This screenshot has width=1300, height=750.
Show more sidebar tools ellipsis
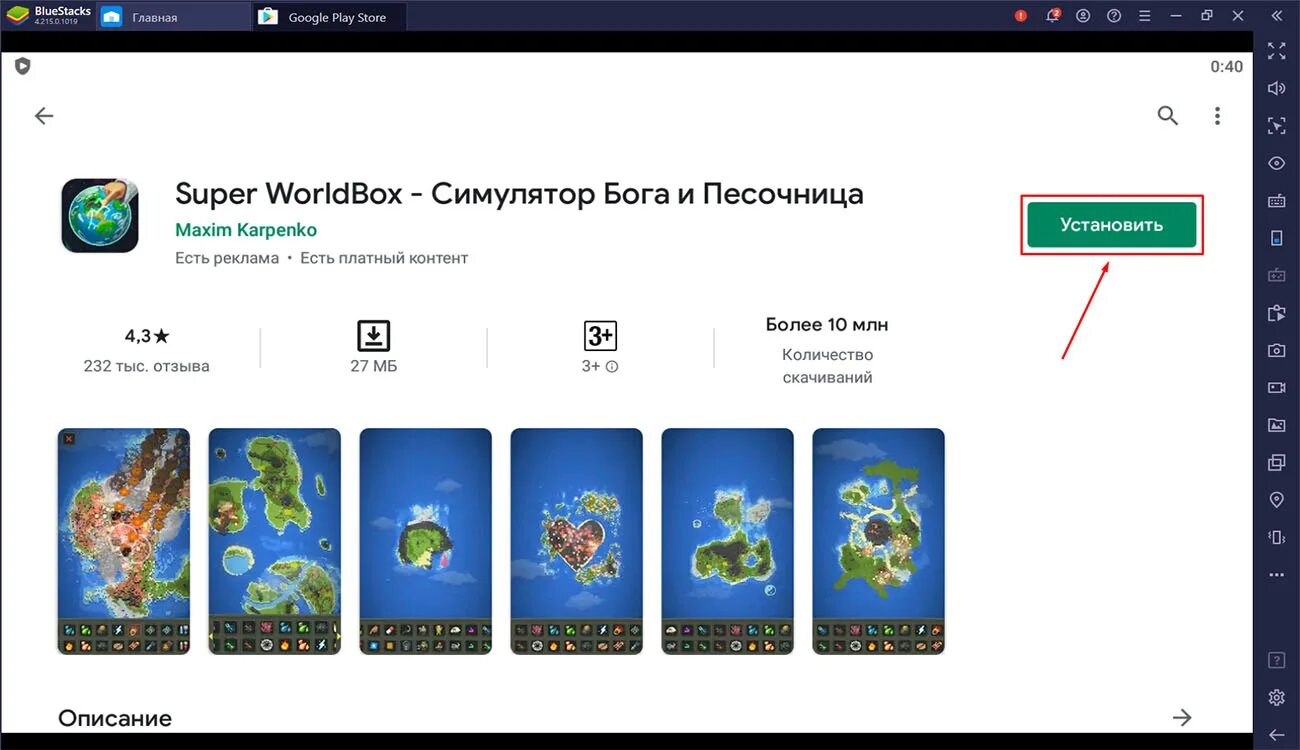pyautogui.click(x=1276, y=575)
